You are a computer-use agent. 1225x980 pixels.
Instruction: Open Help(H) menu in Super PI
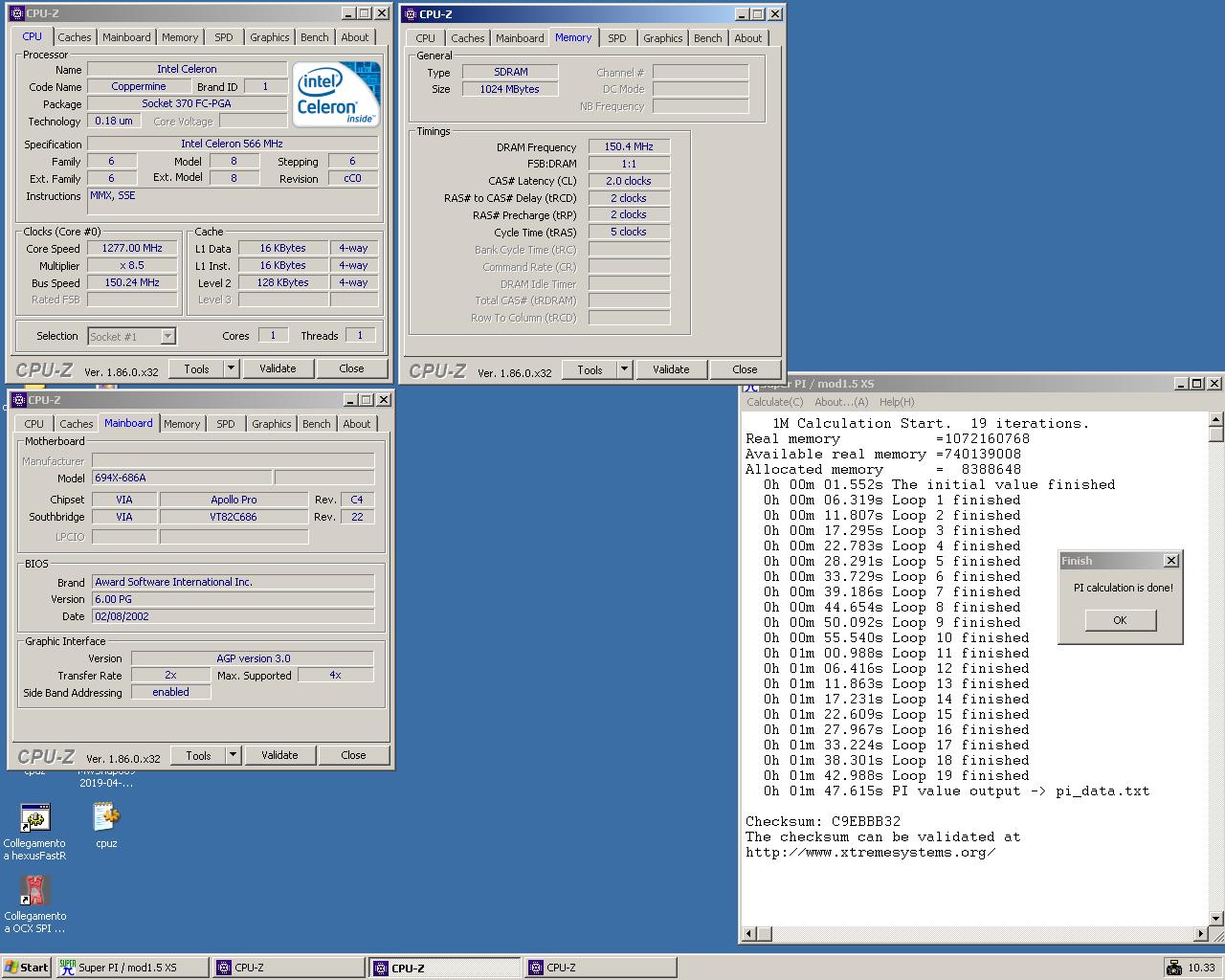897,402
